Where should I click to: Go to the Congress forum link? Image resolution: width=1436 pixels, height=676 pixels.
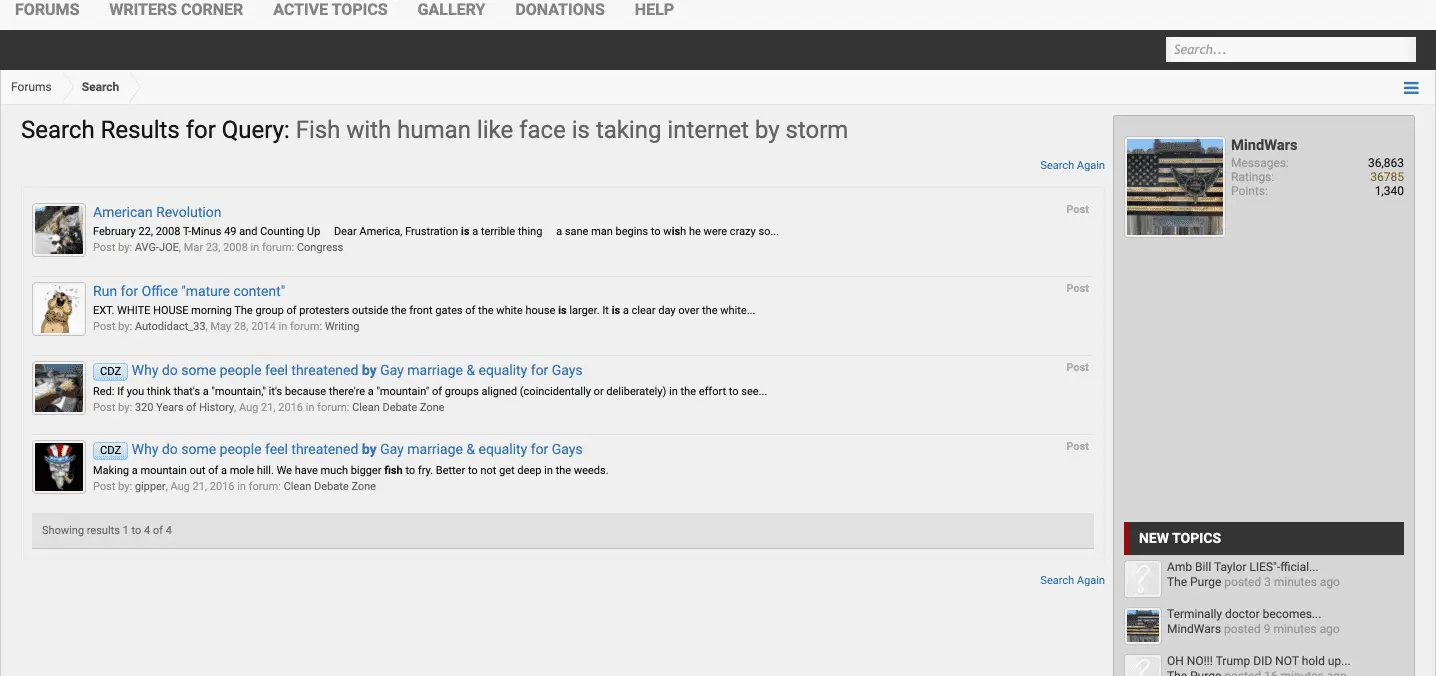click(x=320, y=247)
